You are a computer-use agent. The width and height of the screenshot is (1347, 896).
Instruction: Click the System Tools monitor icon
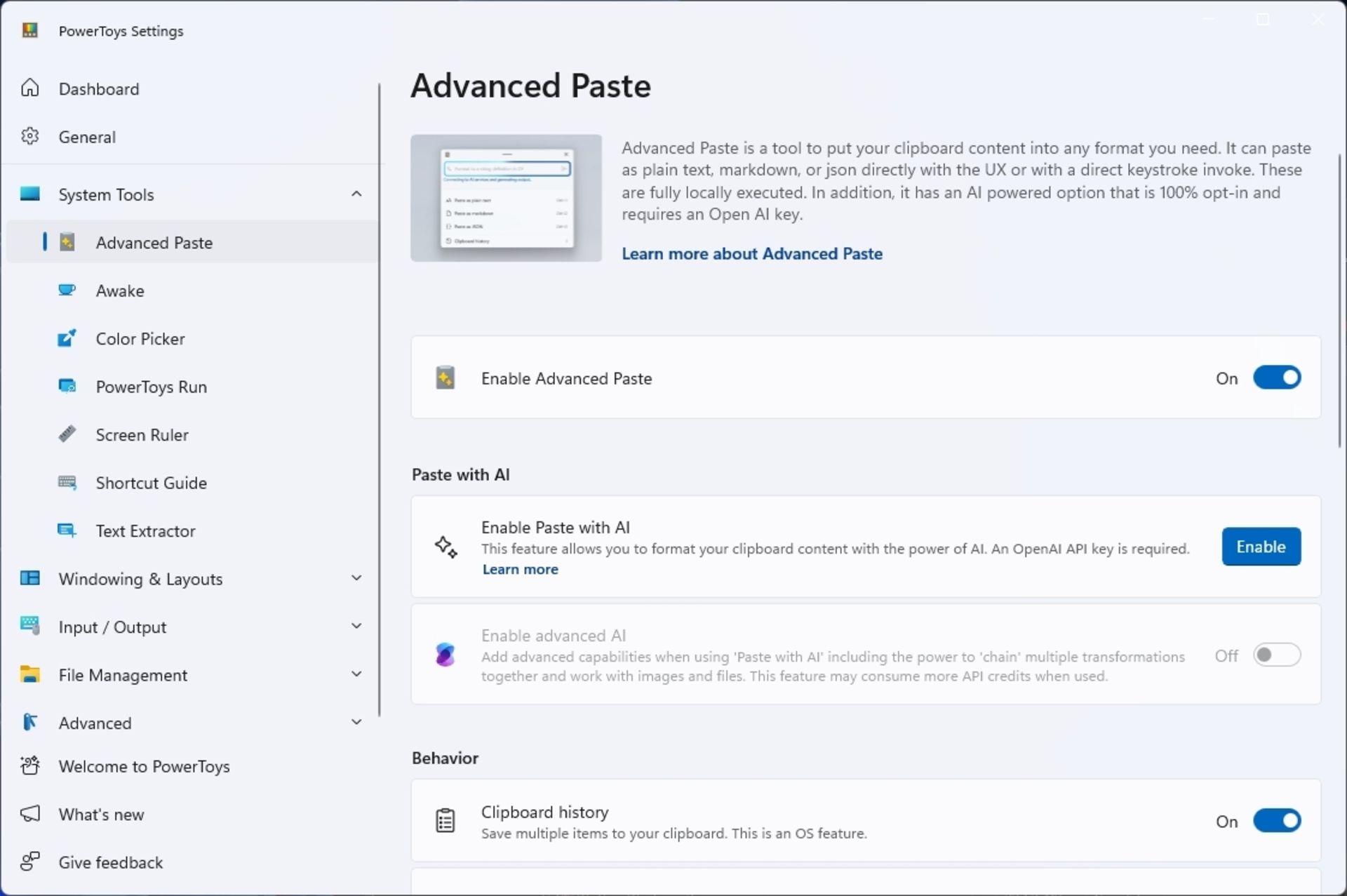(29, 194)
